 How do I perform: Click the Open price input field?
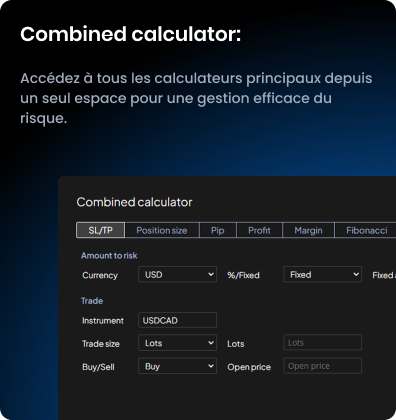(x=322, y=366)
